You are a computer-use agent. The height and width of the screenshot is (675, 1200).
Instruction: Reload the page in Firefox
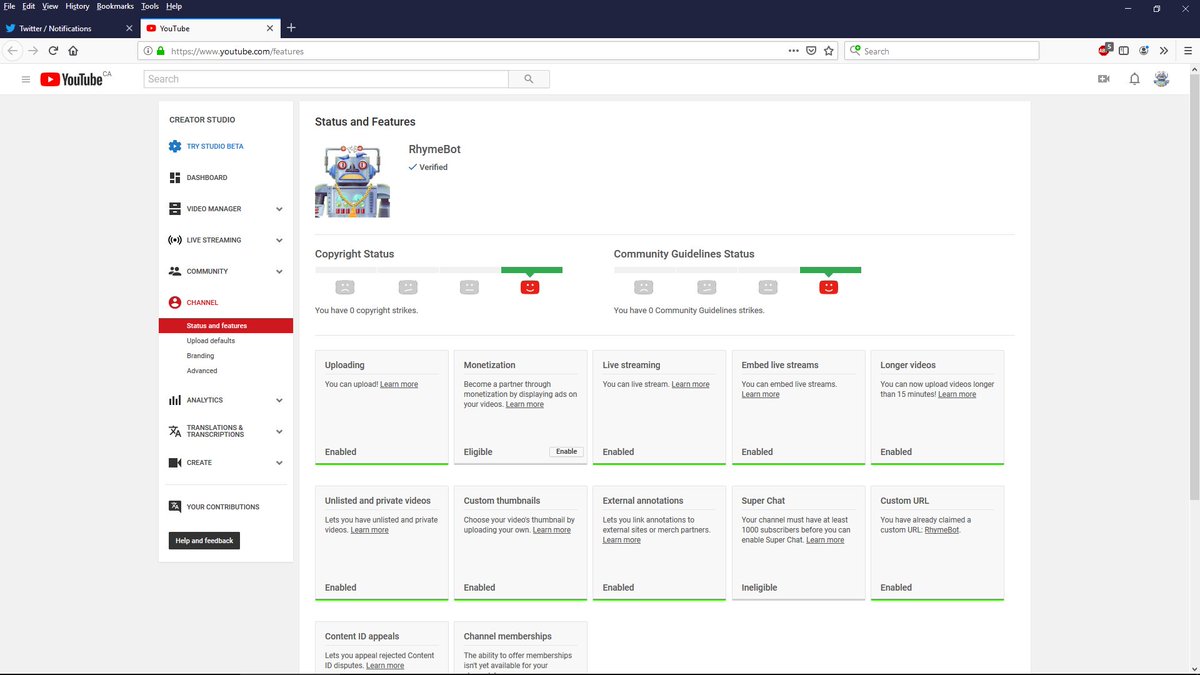53,51
